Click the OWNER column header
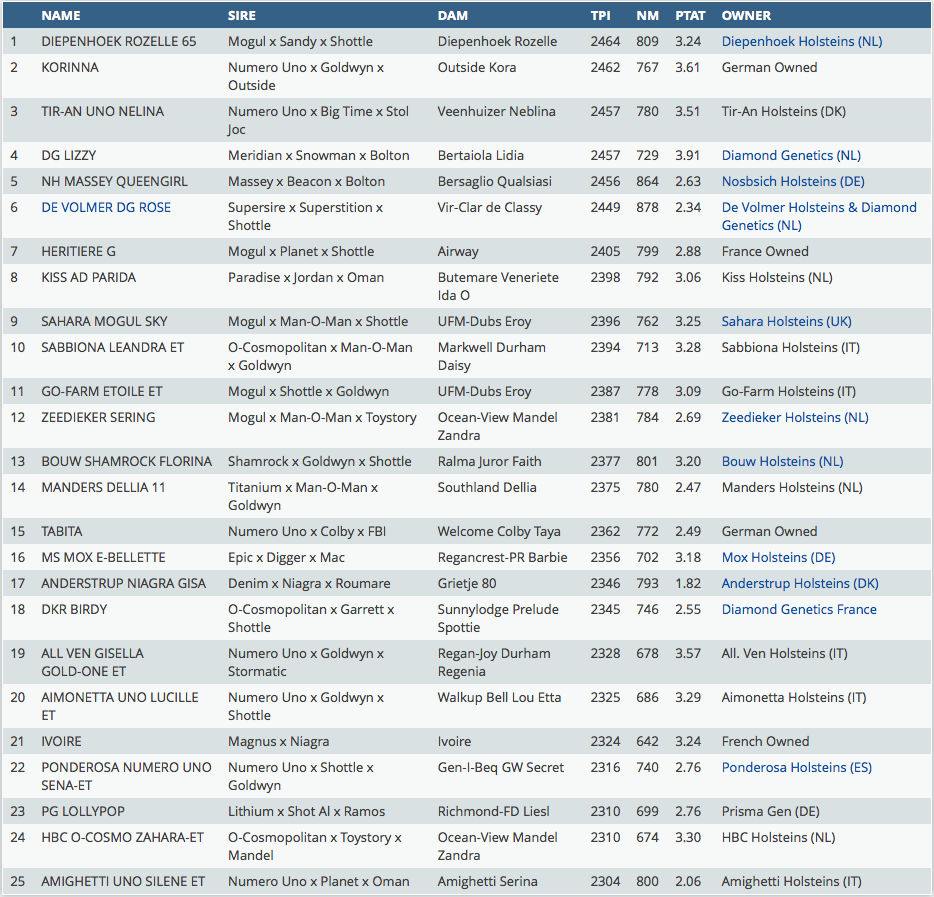 746,16
